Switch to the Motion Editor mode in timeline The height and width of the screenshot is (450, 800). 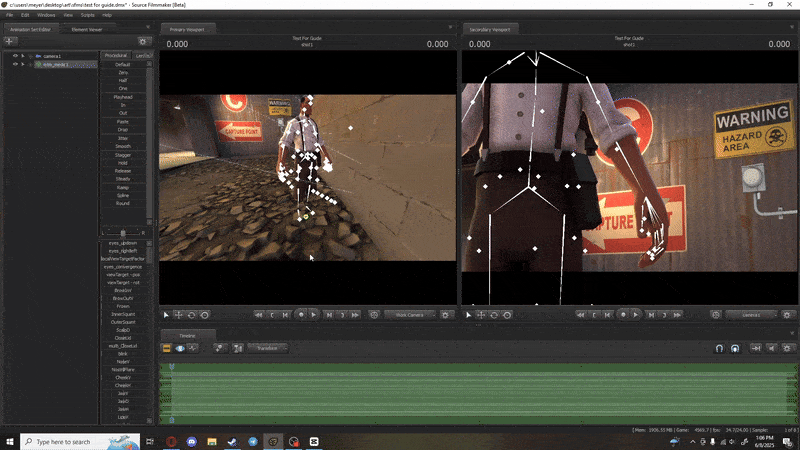click(181, 348)
